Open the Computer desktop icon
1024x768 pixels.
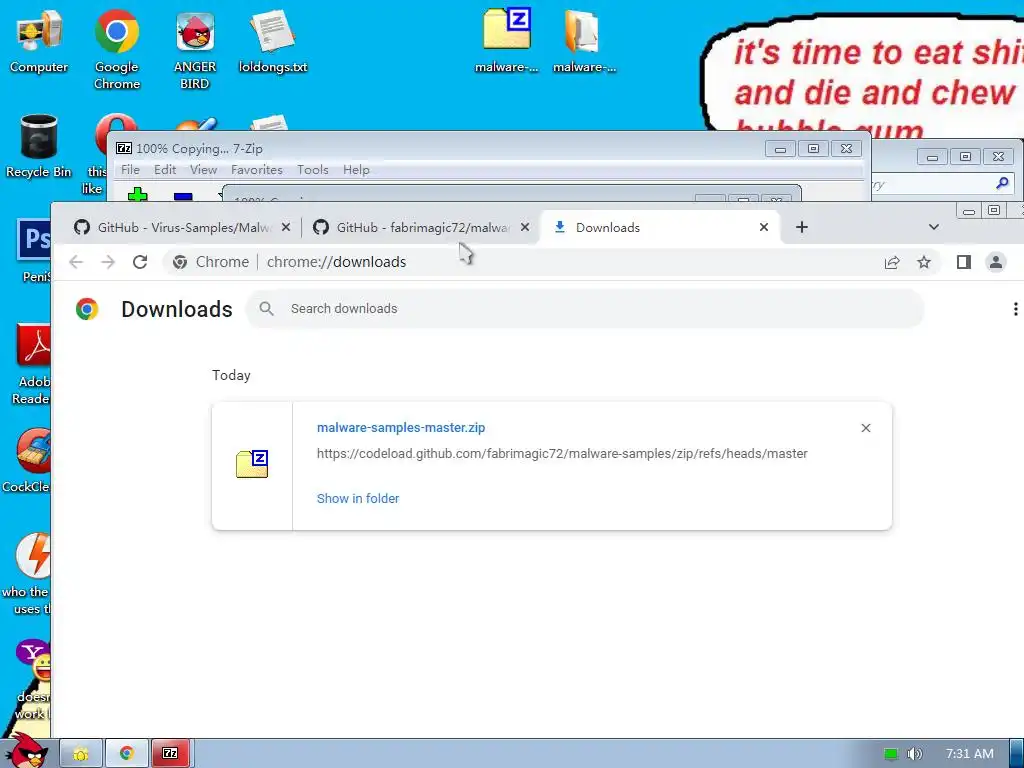pos(39,40)
